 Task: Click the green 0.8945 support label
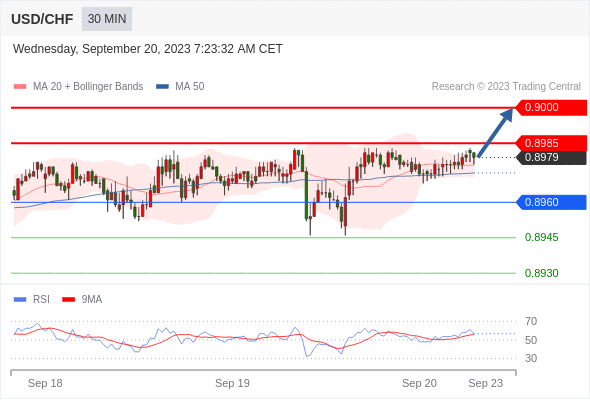point(541,237)
